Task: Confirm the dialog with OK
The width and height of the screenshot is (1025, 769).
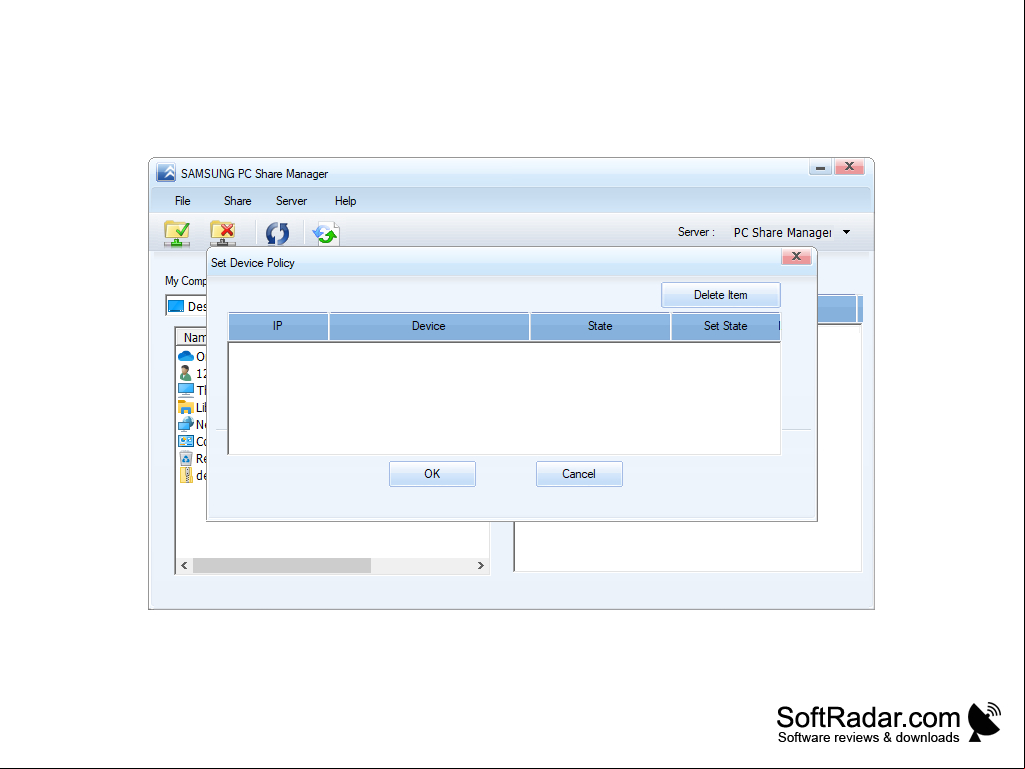Action: pyautogui.click(x=432, y=473)
